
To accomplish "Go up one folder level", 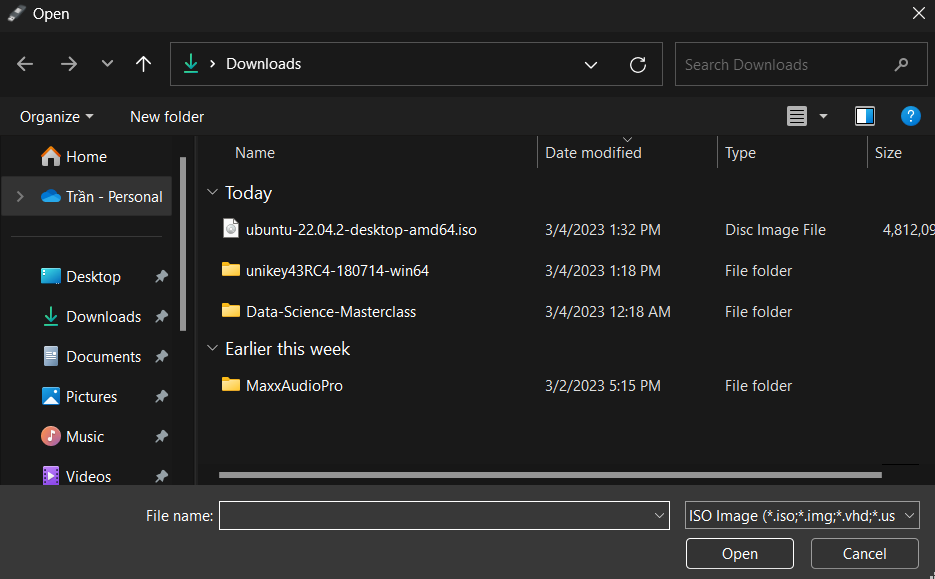I will 143,64.
